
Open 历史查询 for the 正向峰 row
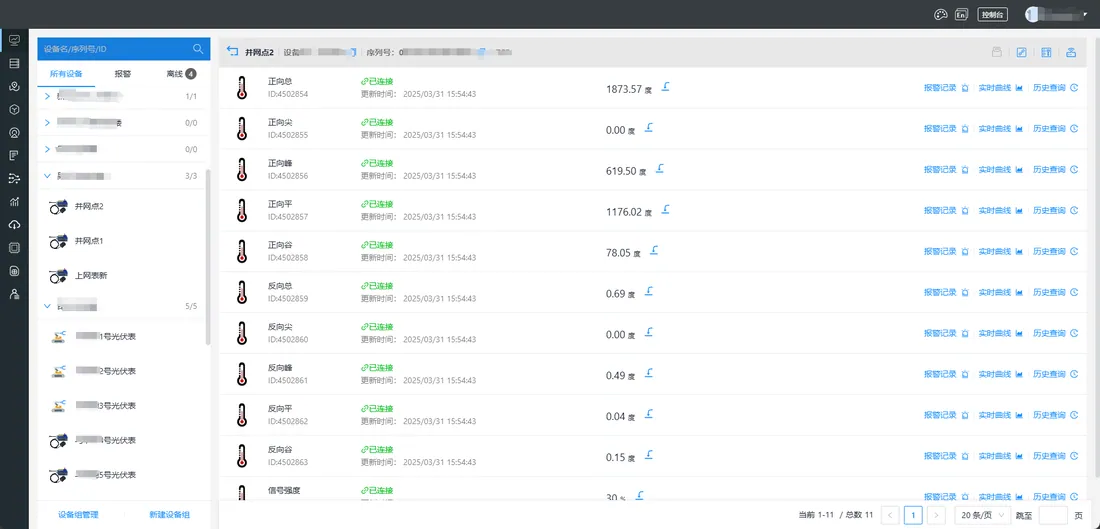[1055, 170]
